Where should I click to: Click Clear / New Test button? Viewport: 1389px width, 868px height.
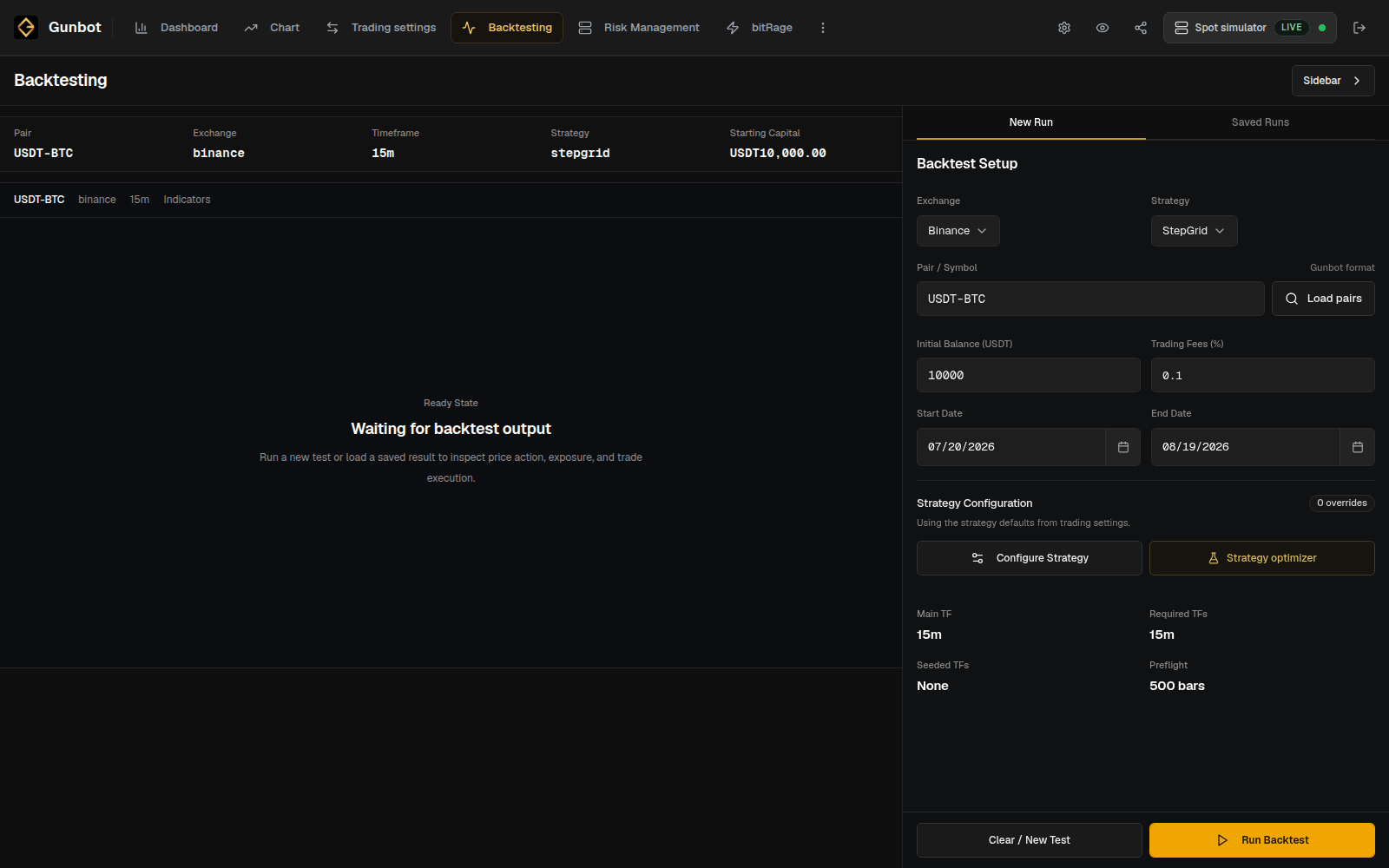(x=1030, y=840)
